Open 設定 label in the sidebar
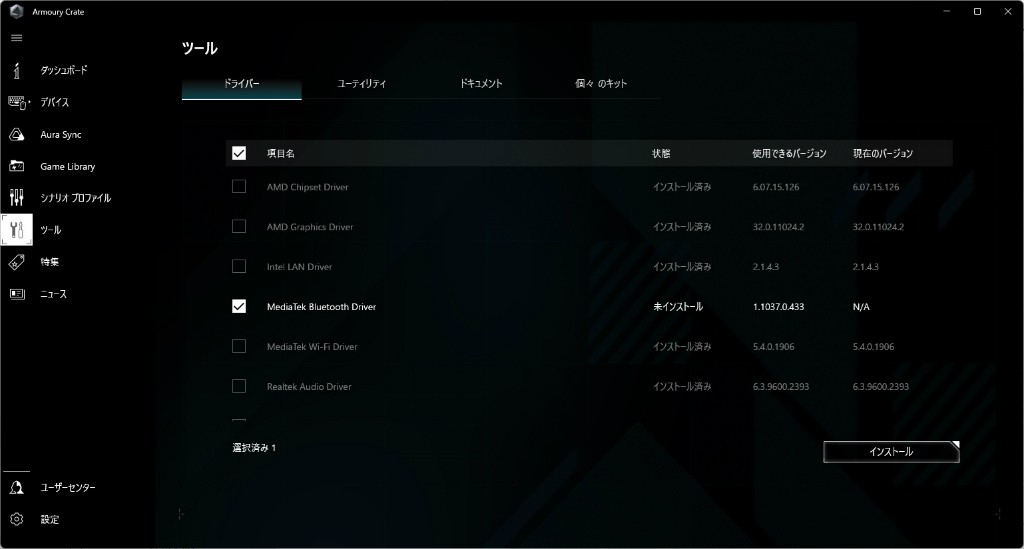1024x549 pixels. coord(50,520)
